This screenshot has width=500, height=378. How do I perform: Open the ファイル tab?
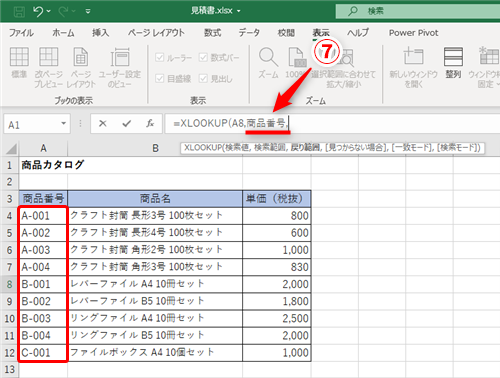(21, 33)
